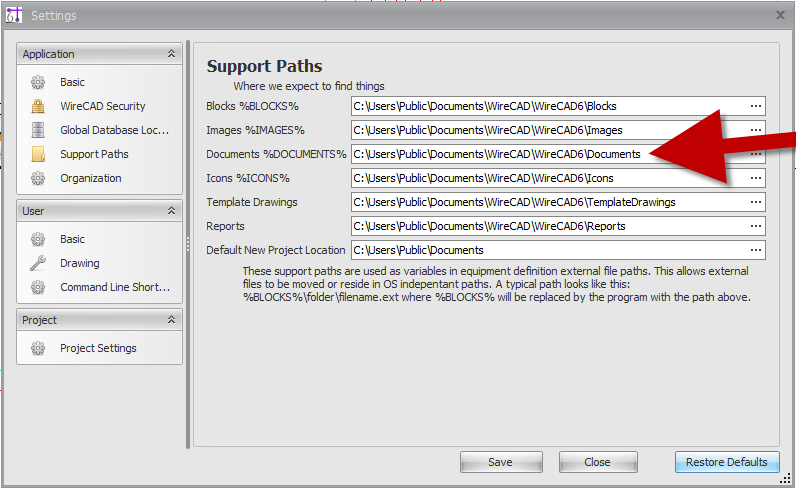This screenshot has width=796, height=488.
Task: Browse for Default New Project Location
Action: tap(755, 250)
